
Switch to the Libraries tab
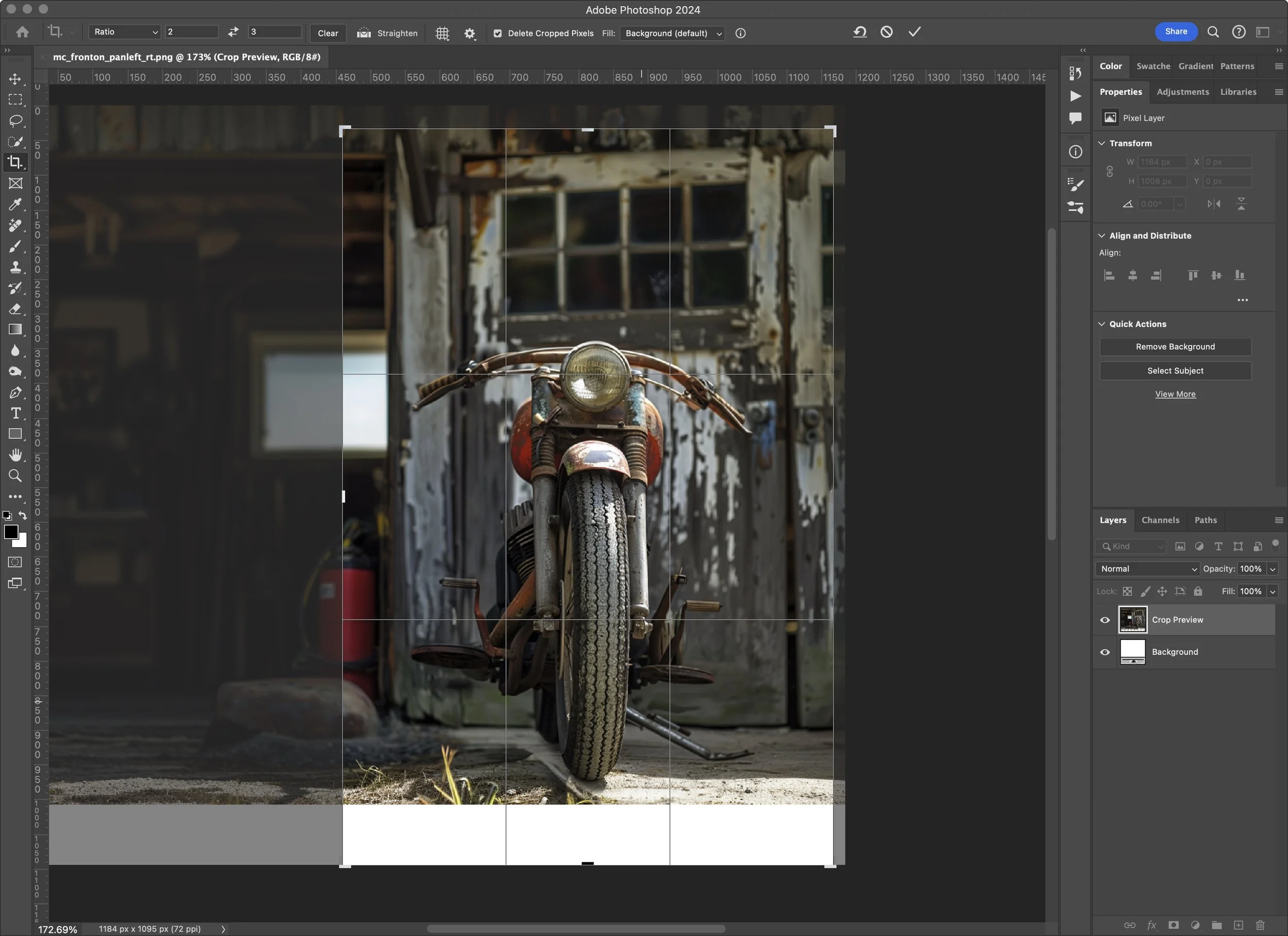(1238, 92)
